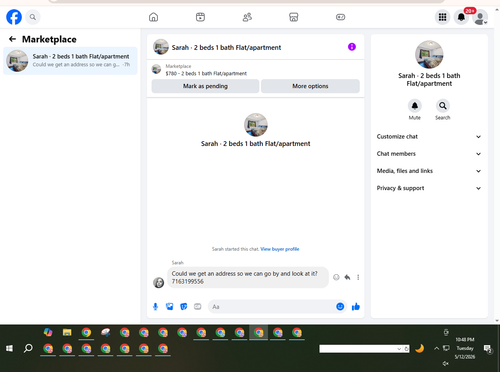
Task: Click the Aa message input field
Action: pos(271,307)
